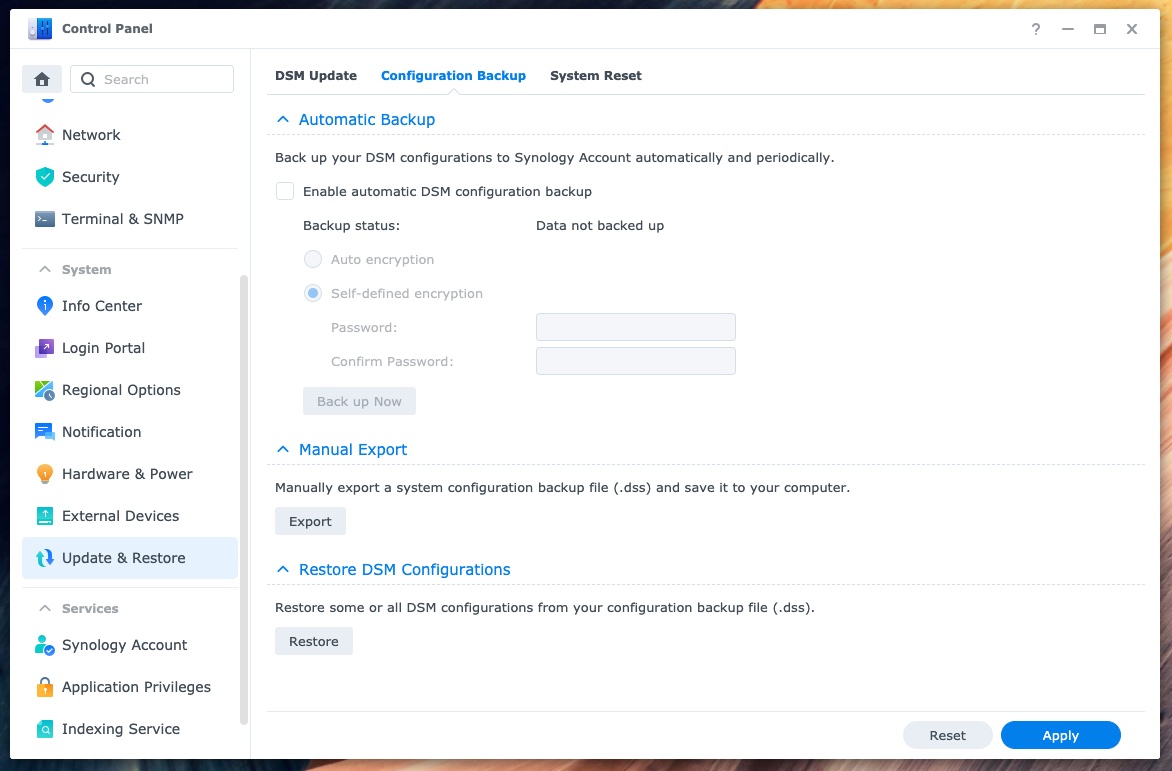Switch to the DSM Update tab
Viewport: 1172px width, 771px height.
click(x=315, y=75)
